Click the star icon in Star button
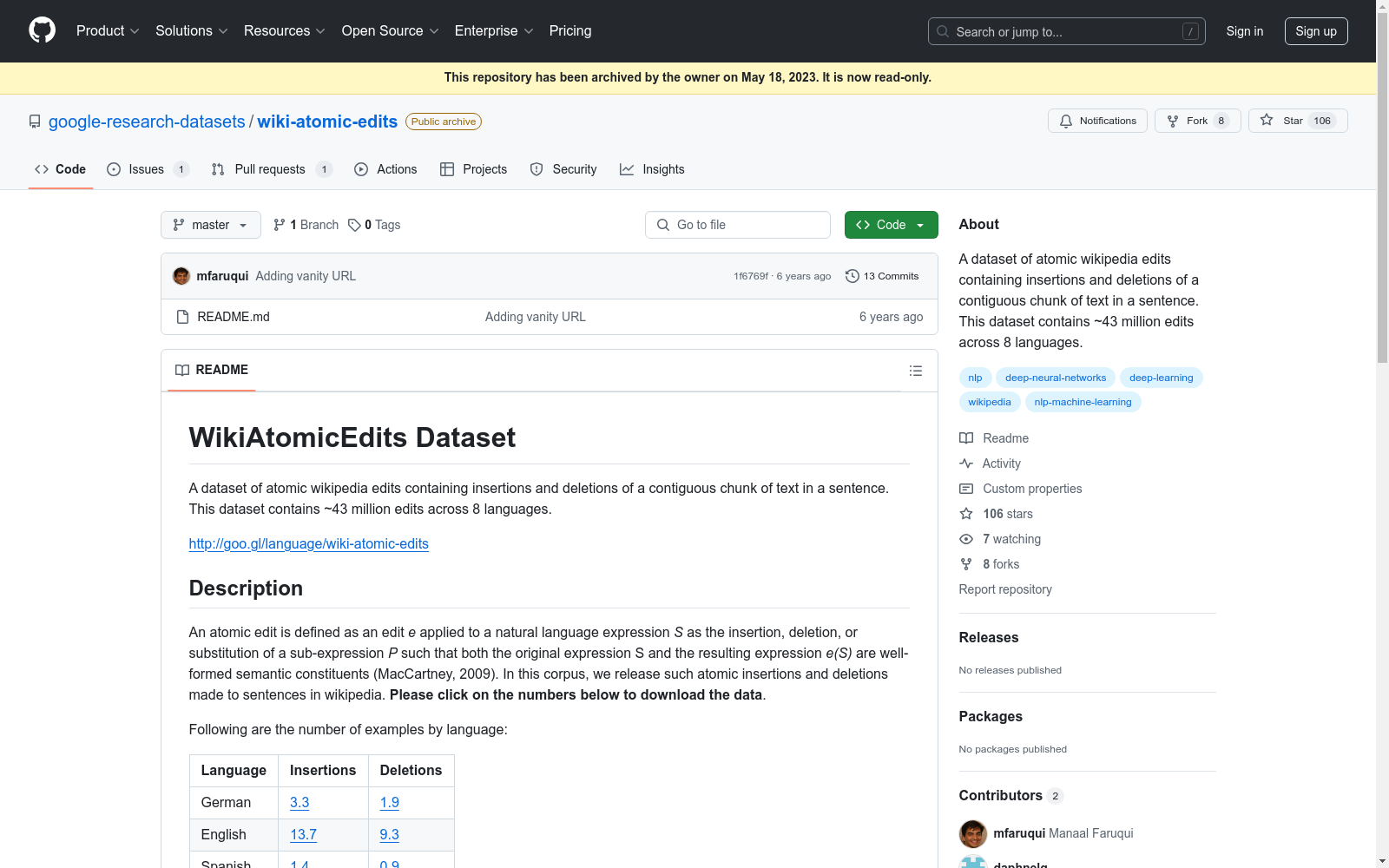 tap(1267, 121)
